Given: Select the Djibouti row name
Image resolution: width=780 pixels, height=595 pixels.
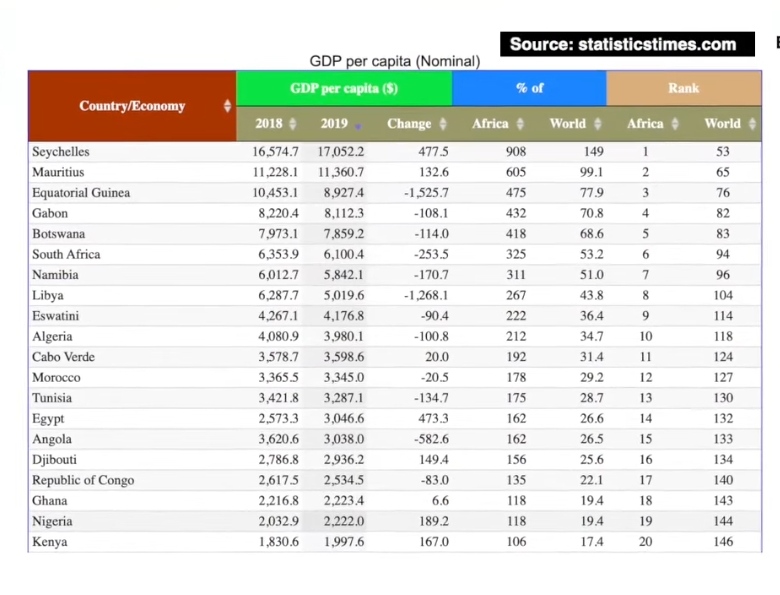Looking at the screenshot, I should click(55, 460).
